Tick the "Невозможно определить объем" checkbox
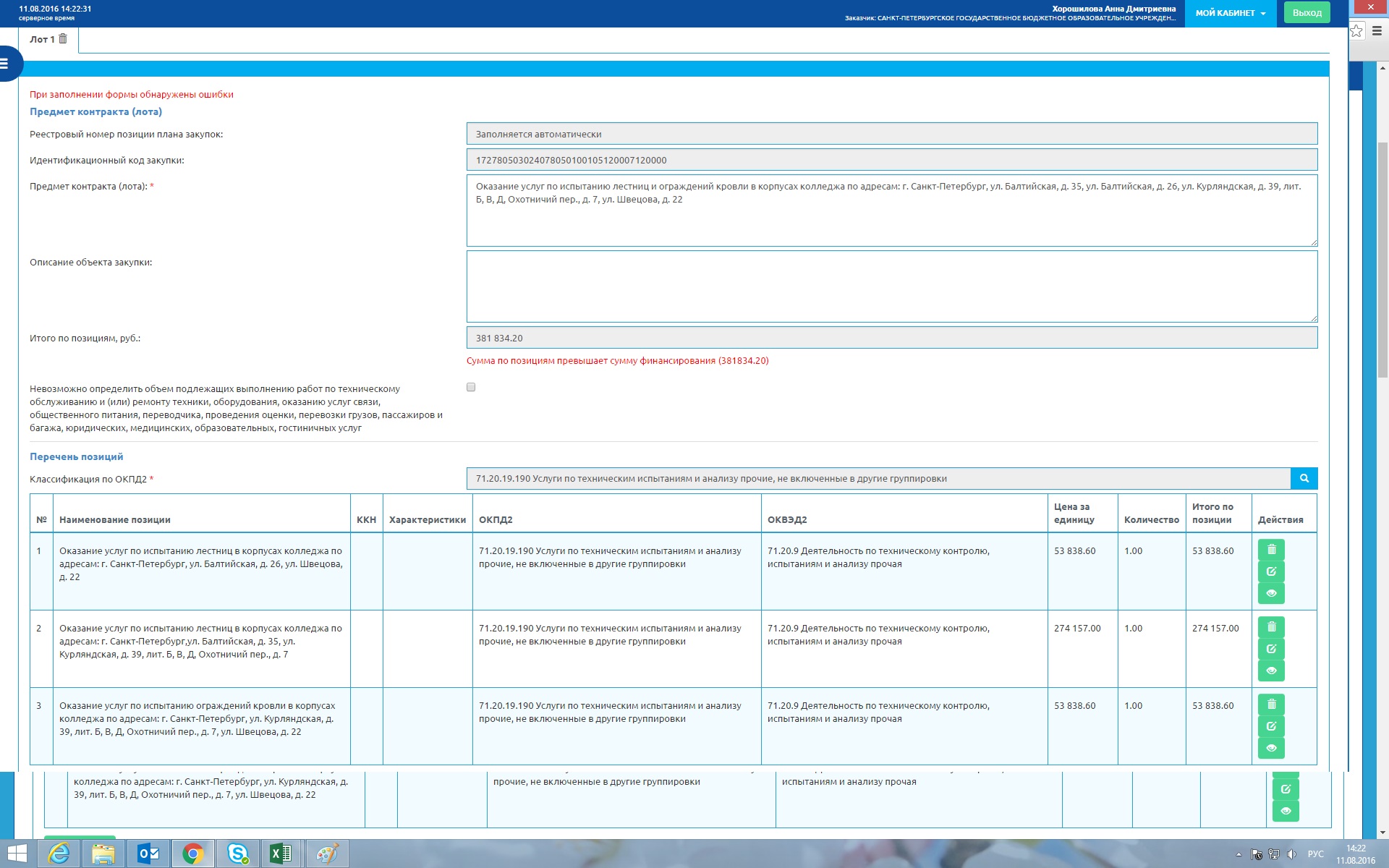Image resolution: width=1389 pixels, height=868 pixels. [x=471, y=387]
